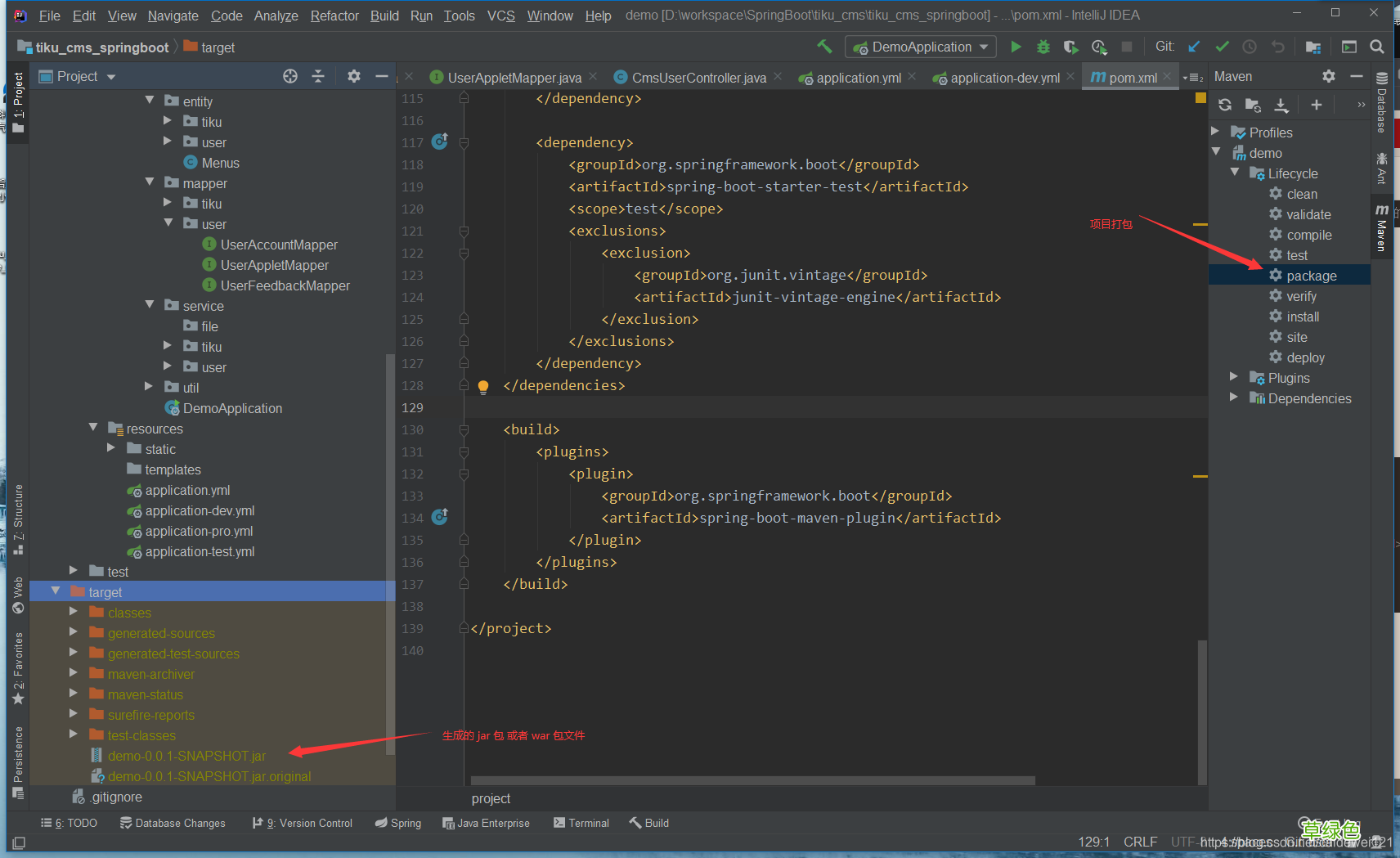
Task: Run with coverage shield icon
Action: [x=1070, y=47]
